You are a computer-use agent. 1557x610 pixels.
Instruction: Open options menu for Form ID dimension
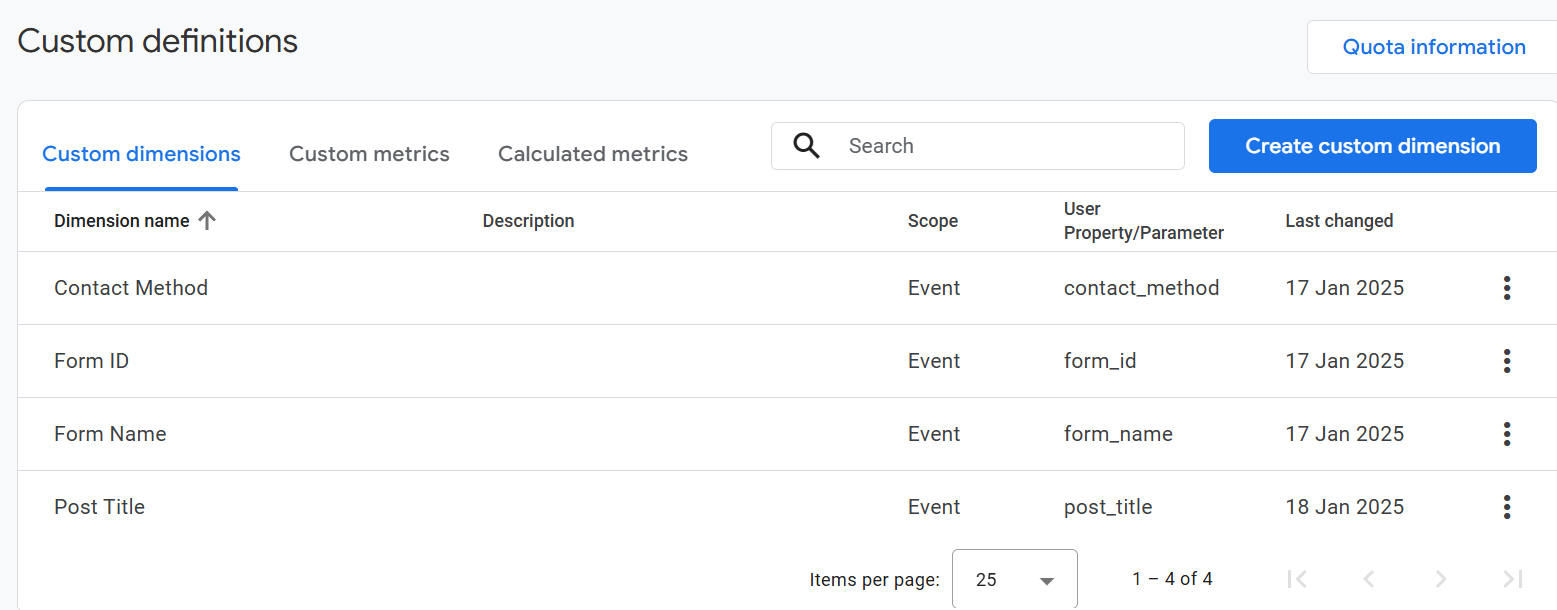click(x=1507, y=361)
